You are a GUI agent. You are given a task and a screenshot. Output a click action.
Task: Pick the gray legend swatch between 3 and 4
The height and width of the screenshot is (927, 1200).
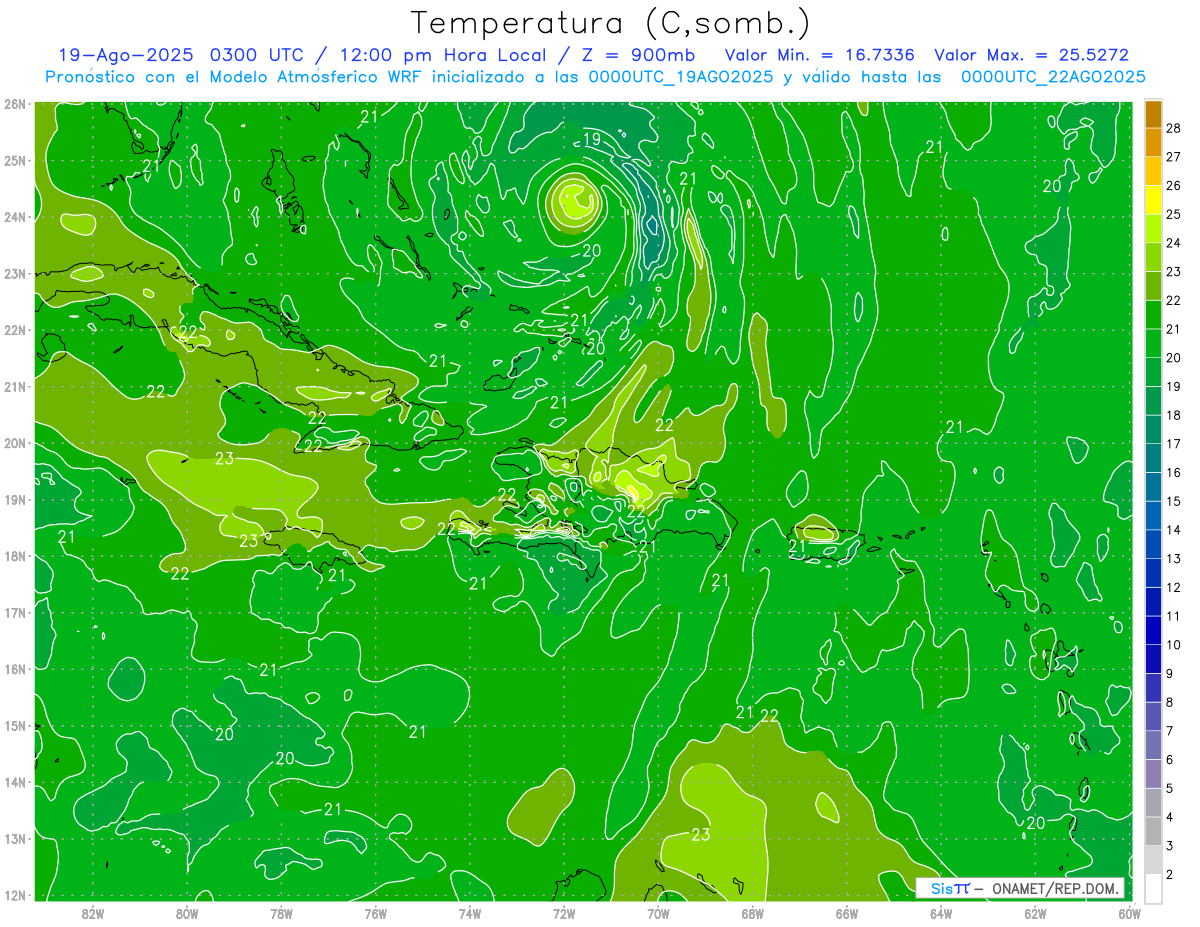click(x=1153, y=832)
